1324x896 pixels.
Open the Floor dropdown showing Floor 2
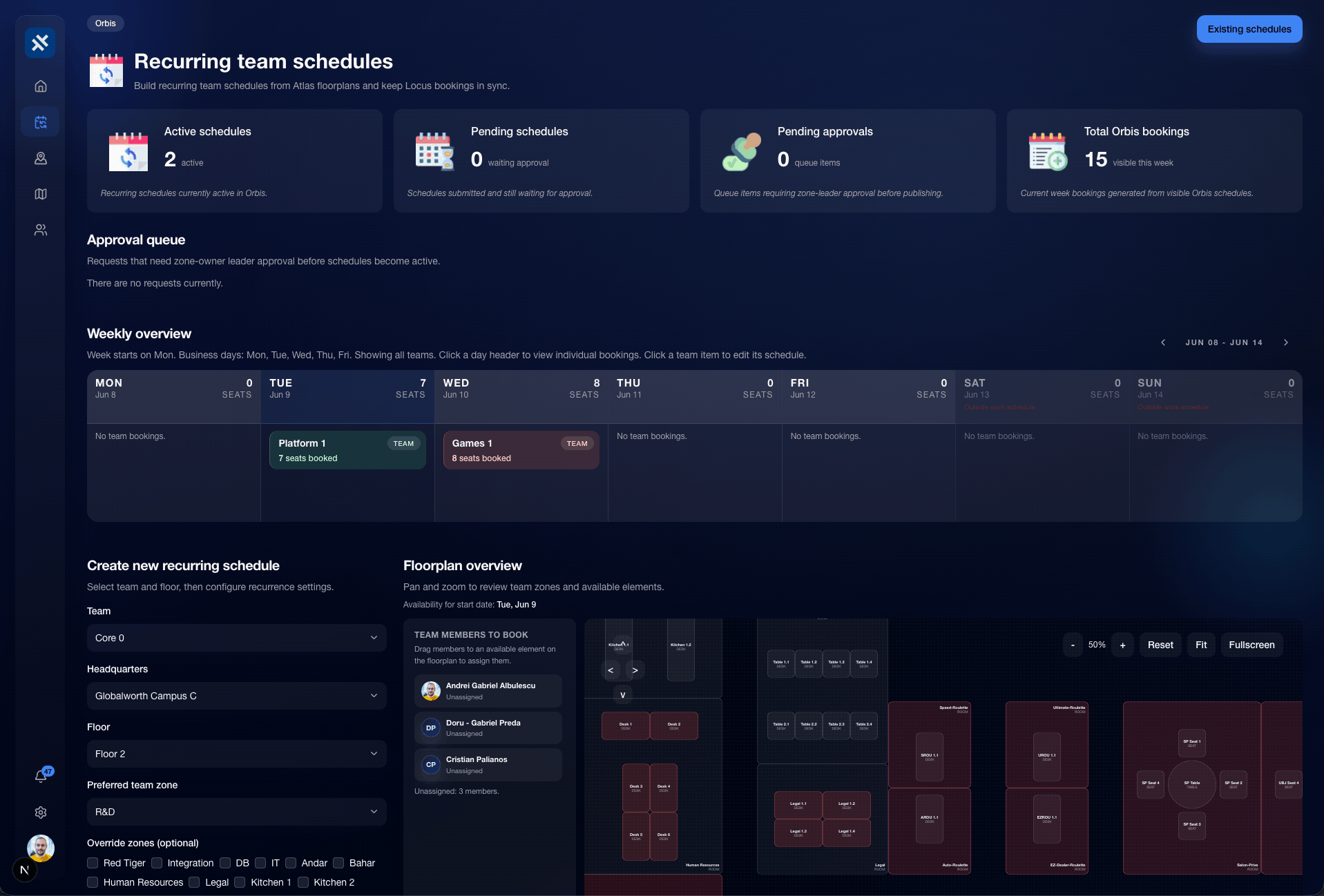pos(237,754)
